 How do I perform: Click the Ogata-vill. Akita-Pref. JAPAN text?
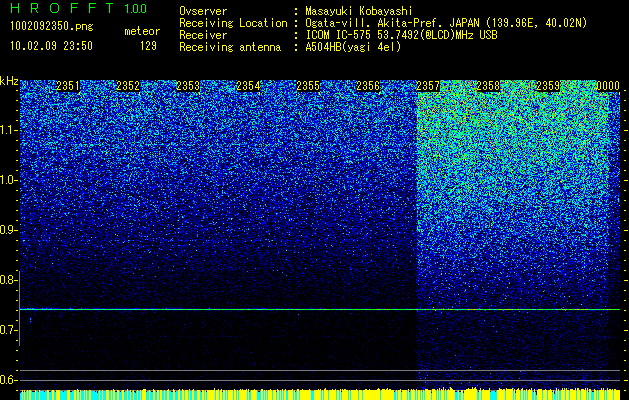tap(446, 23)
